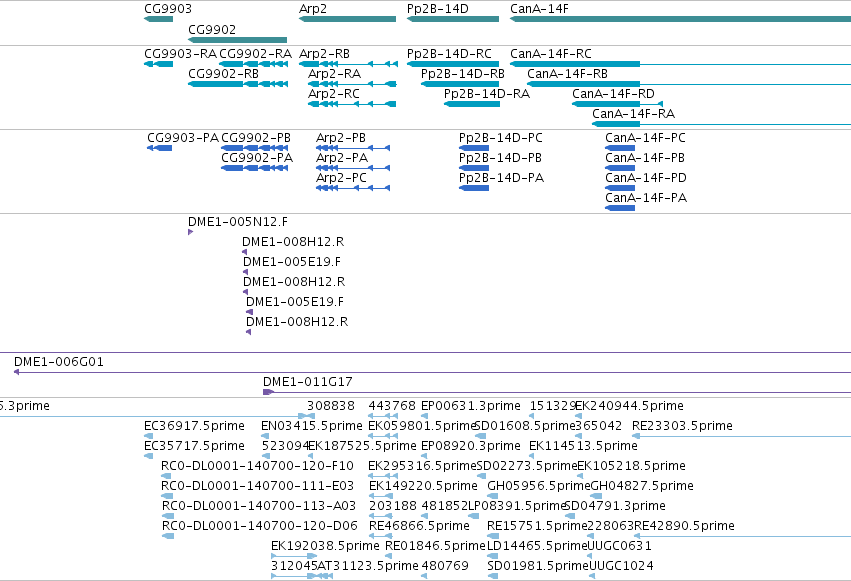Select protein CG9902-PA
This screenshot has width=851, height=581.
[x=255, y=168]
